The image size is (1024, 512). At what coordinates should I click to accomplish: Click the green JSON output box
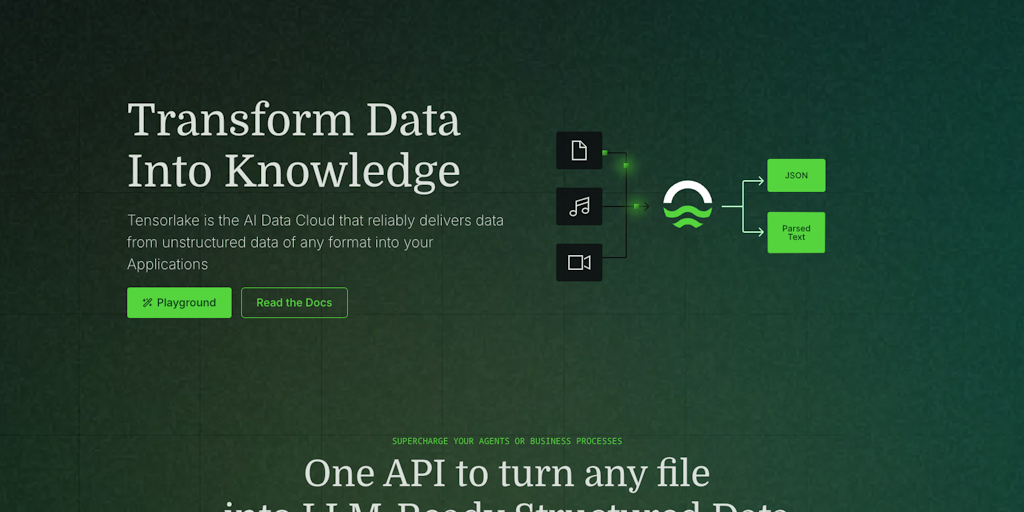(x=796, y=176)
